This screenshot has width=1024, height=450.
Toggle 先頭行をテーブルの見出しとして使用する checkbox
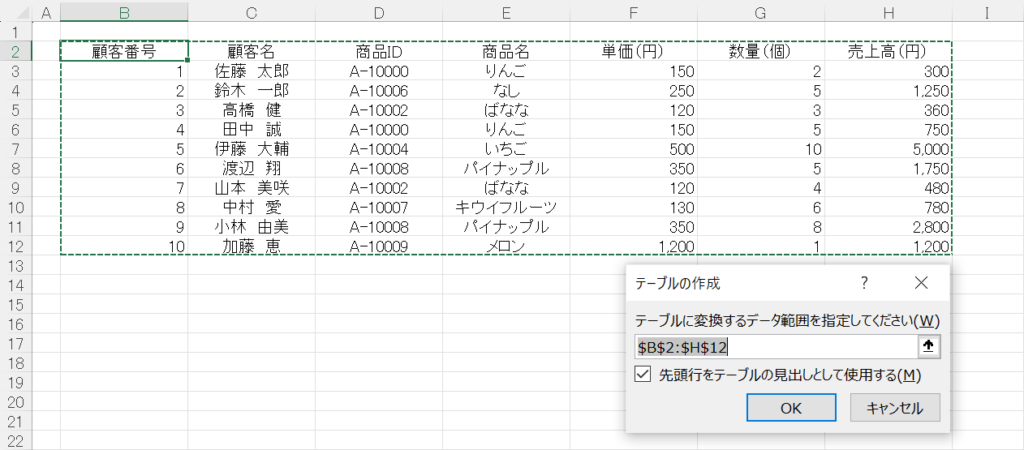(643, 375)
